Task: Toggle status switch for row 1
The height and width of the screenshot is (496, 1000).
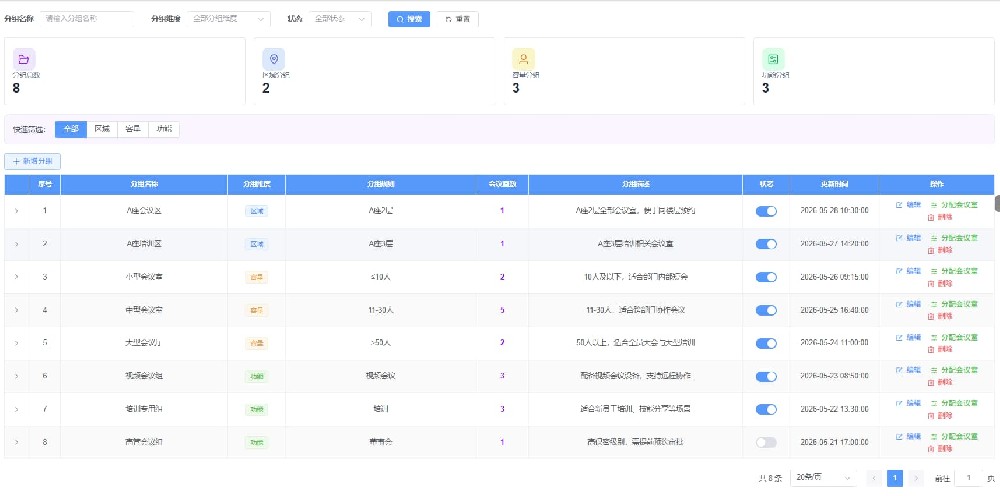Action: tap(766, 211)
